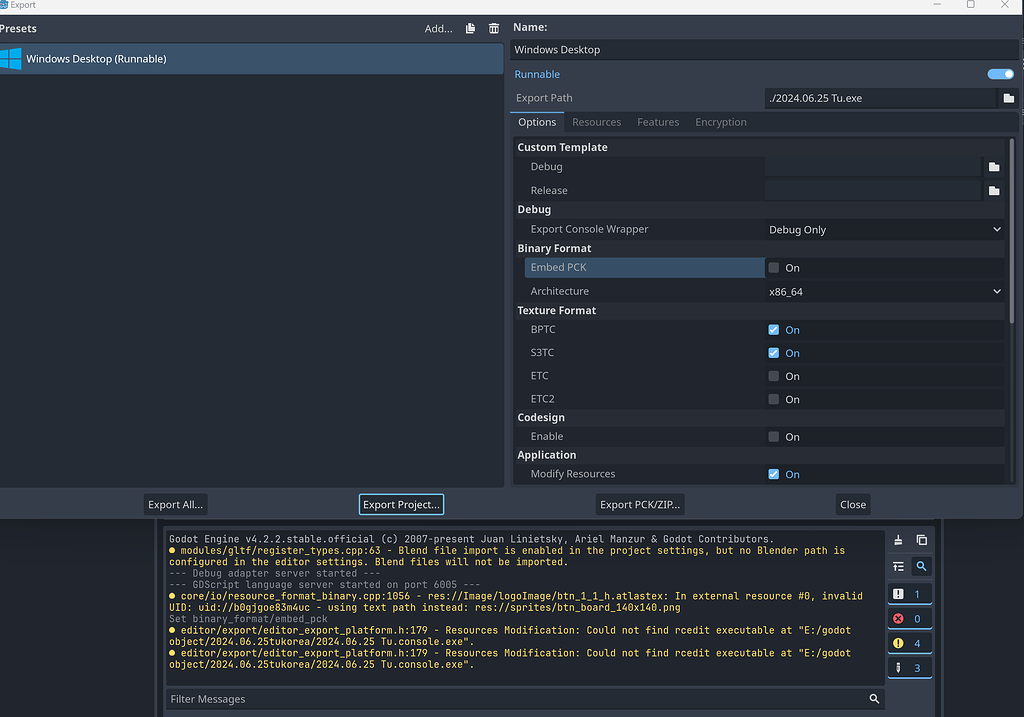Image resolution: width=1024 pixels, height=717 pixels.
Task: Disable Modify Resources under Application
Action: click(773, 473)
